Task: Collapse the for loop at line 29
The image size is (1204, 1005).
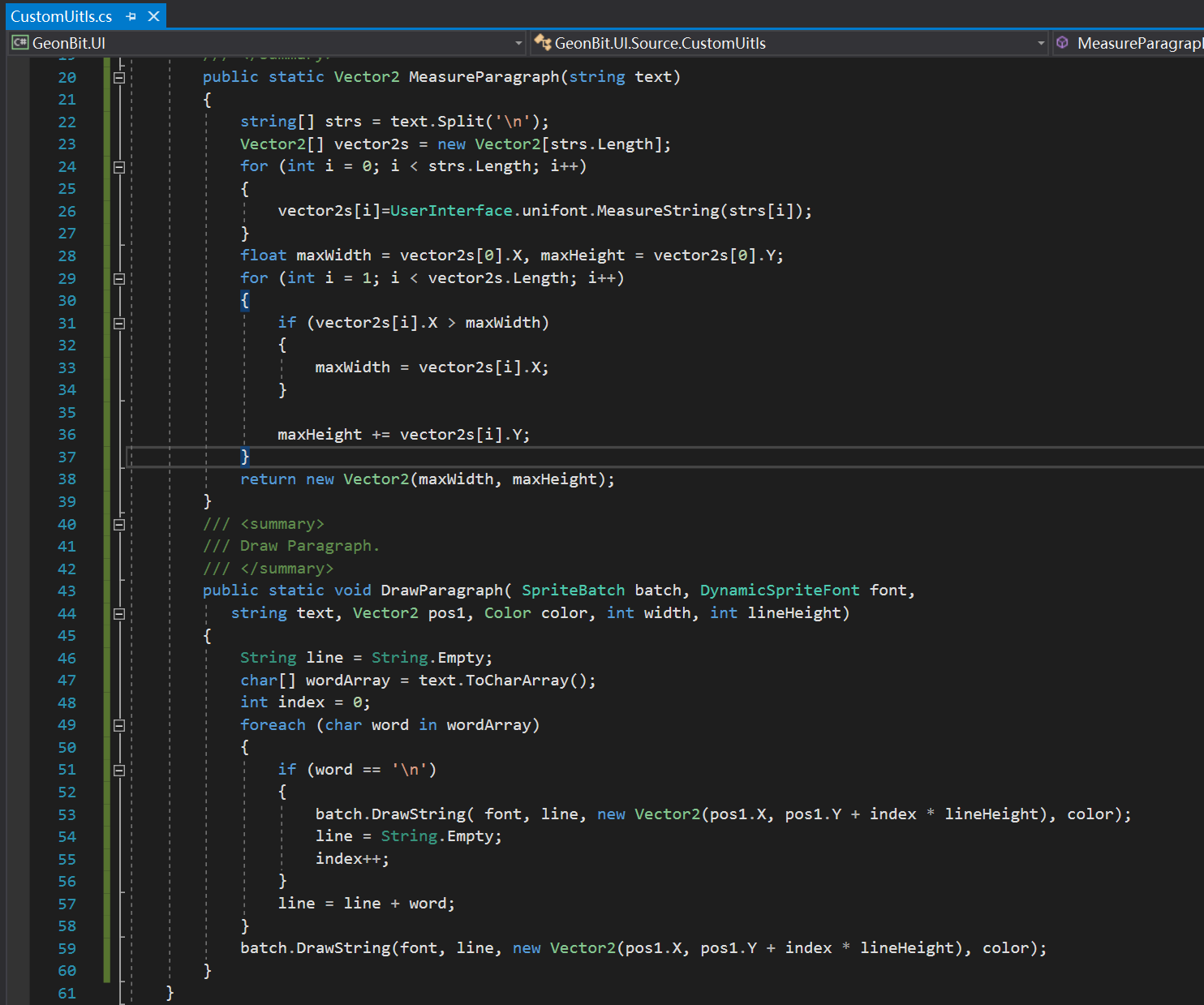Action: click(x=118, y=277)
